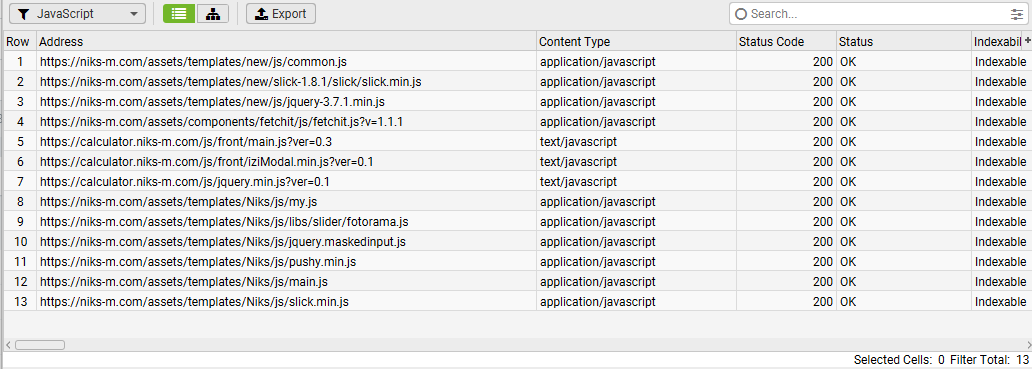Screen dimensions: 1032x369
Task: Click row number 10 cell
Action: 19,241
